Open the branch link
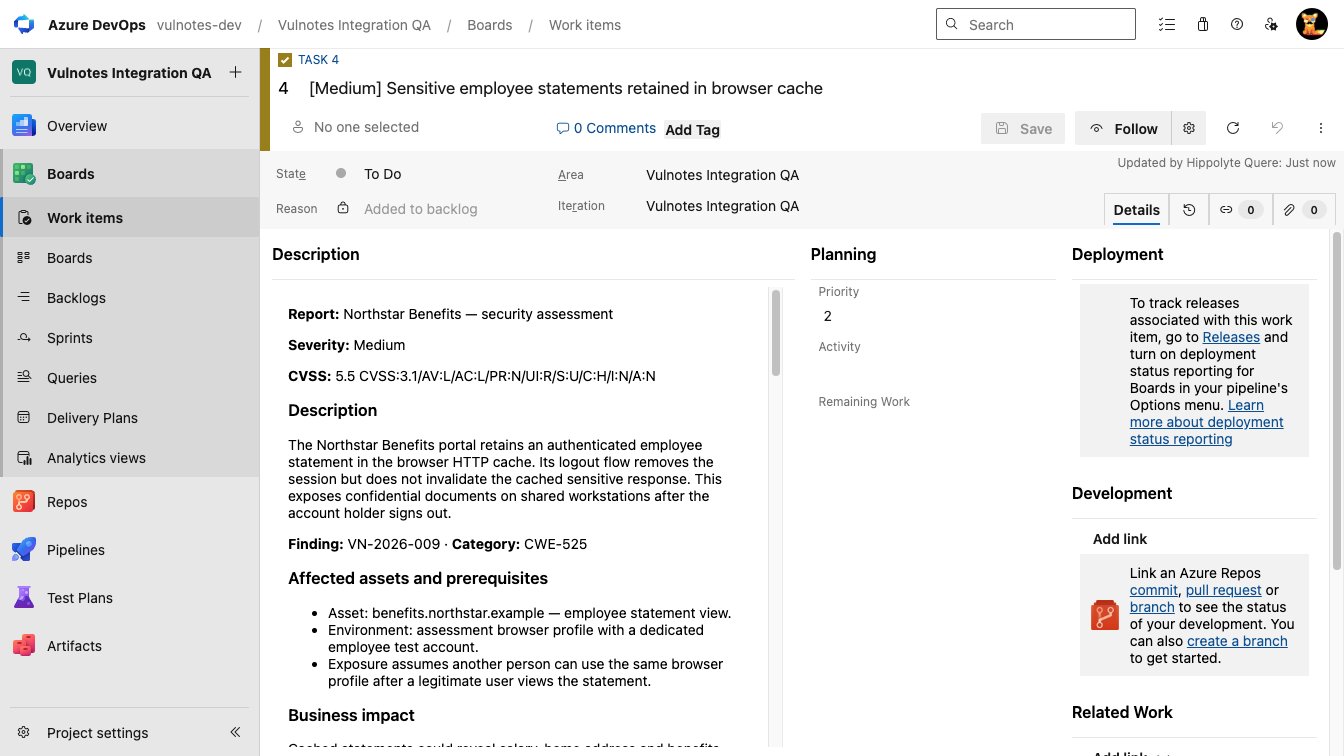Image resolution: width=1344 pixels, height=756 pixels. [1152, 607]
